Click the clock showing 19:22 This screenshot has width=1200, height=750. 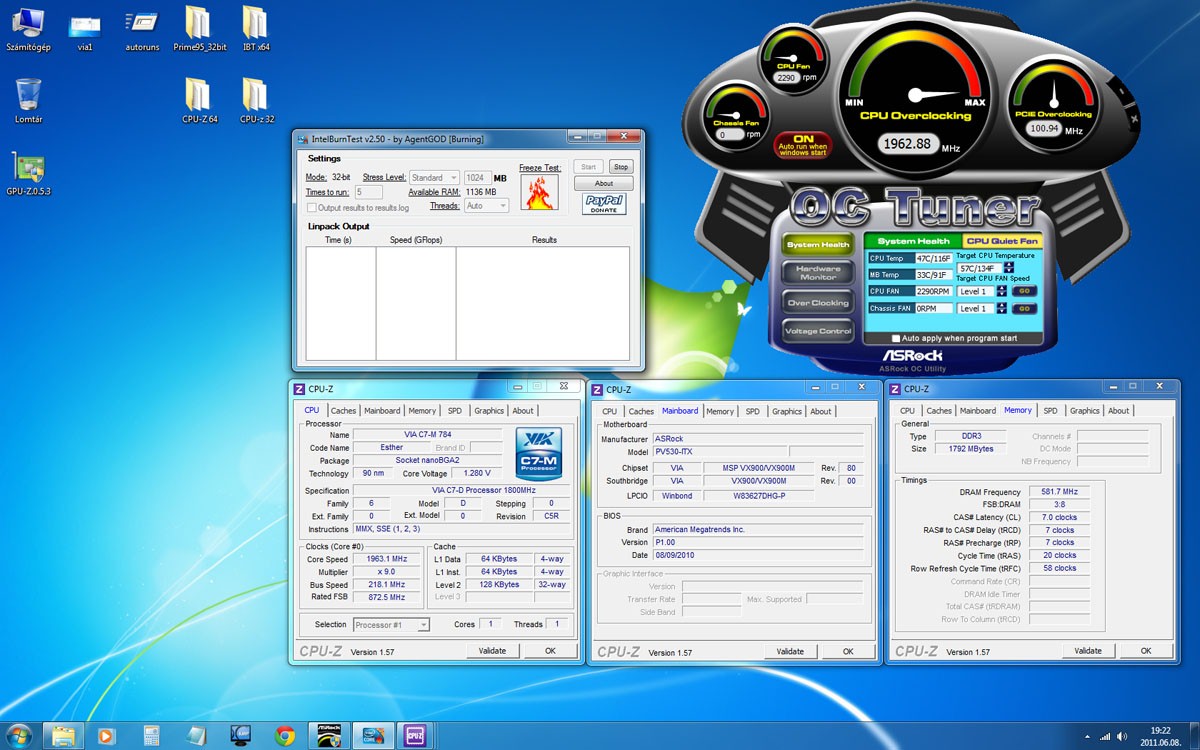(1161, 730)
